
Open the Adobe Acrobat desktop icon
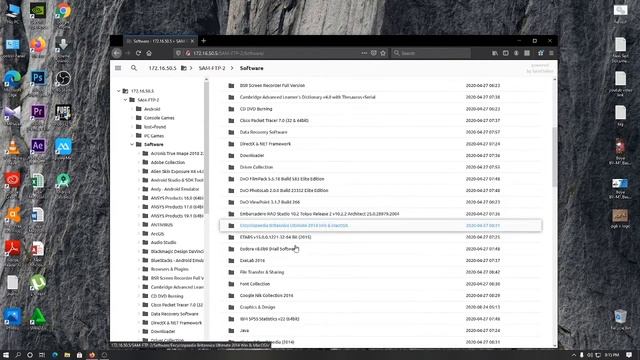click(13, 248)
